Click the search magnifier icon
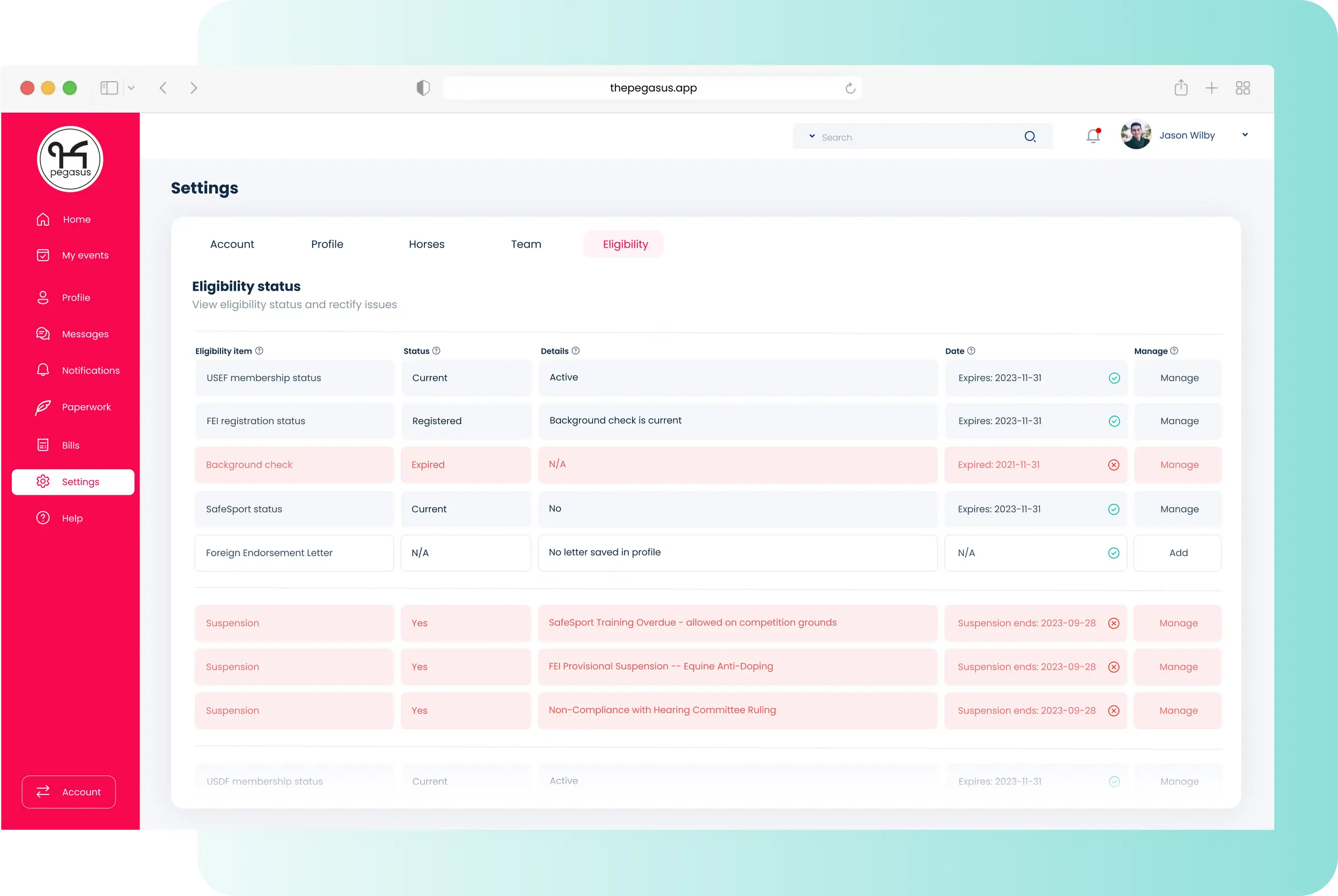The image size is (1338, 896). click(x=1030, y=136)
